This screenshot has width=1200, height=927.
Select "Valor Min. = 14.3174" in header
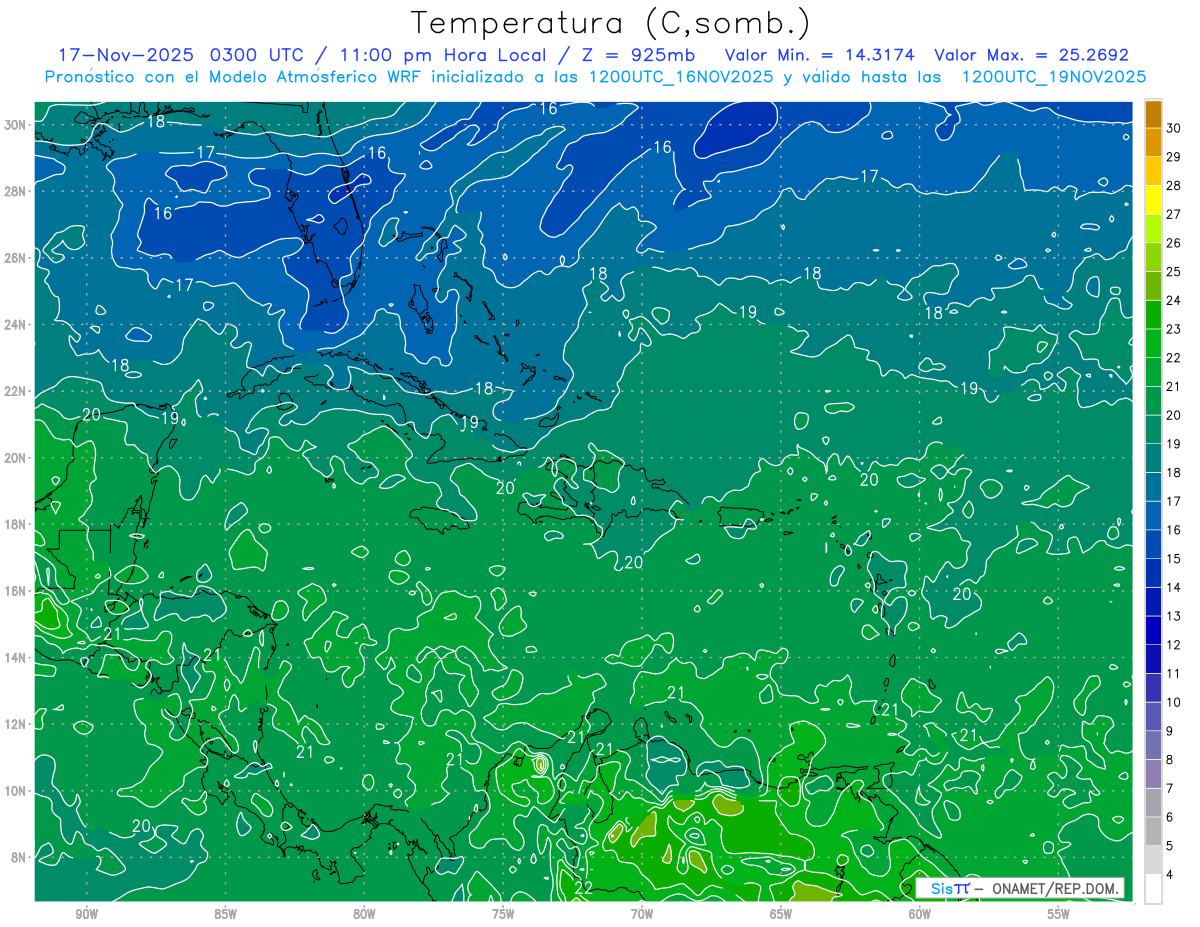coord(821,55)
